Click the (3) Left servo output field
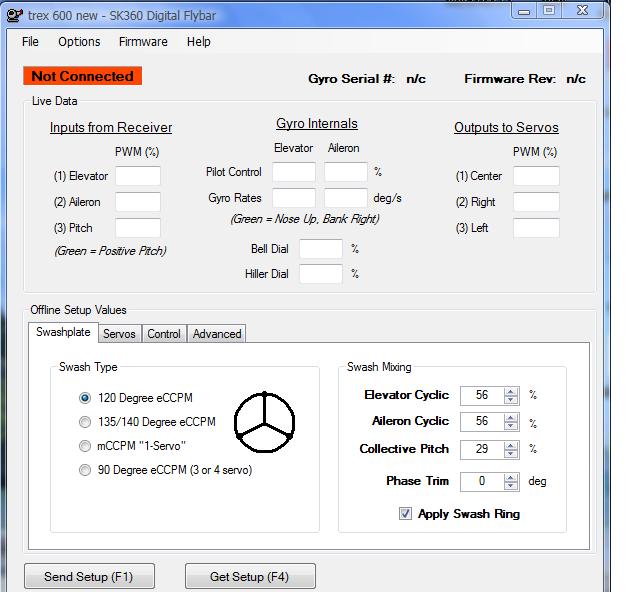 click(536, 228)
